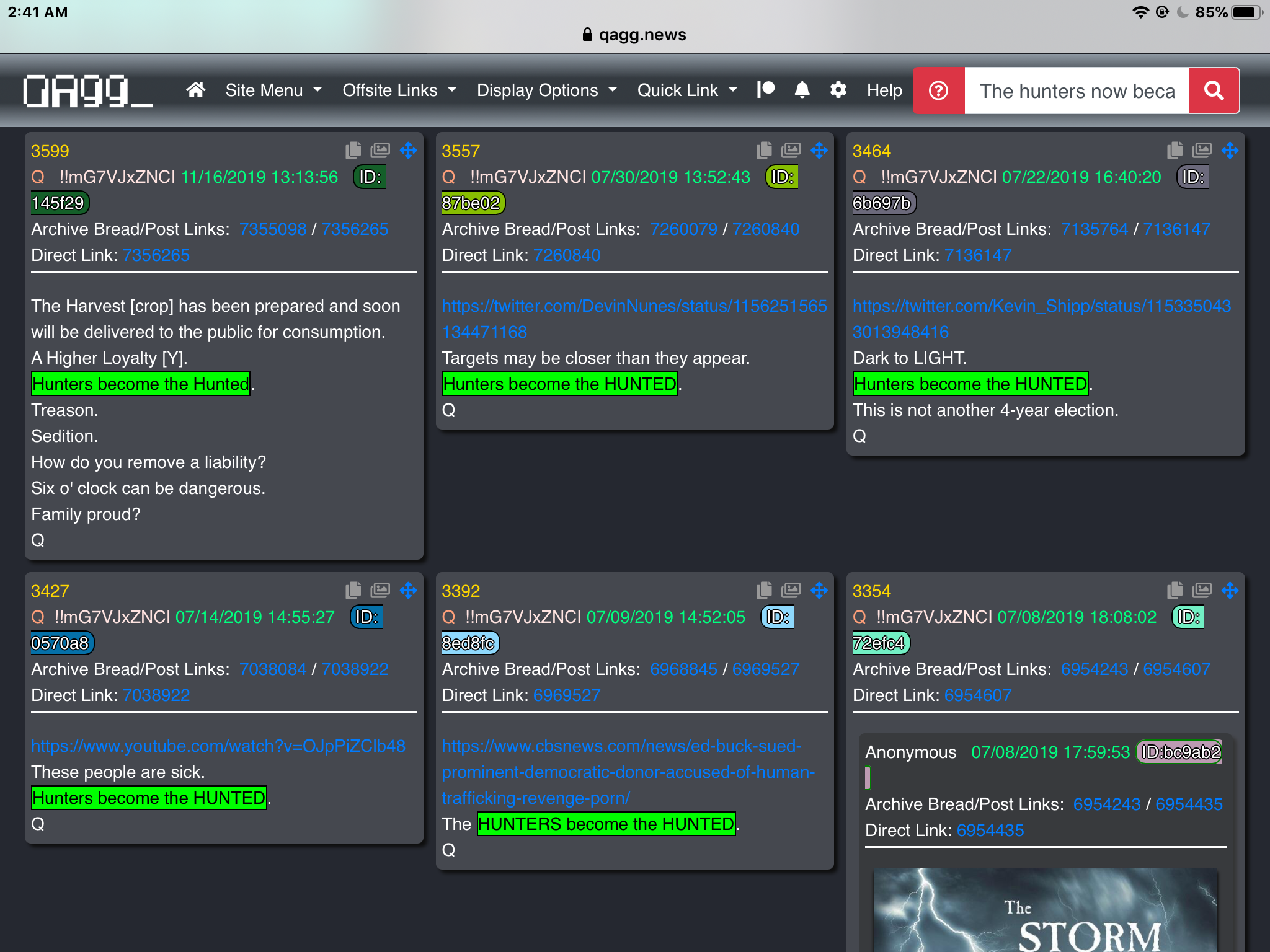Screen dimensions: 1270x952
Task: Copy post 3599 using the copy icon
Action: 353,150
